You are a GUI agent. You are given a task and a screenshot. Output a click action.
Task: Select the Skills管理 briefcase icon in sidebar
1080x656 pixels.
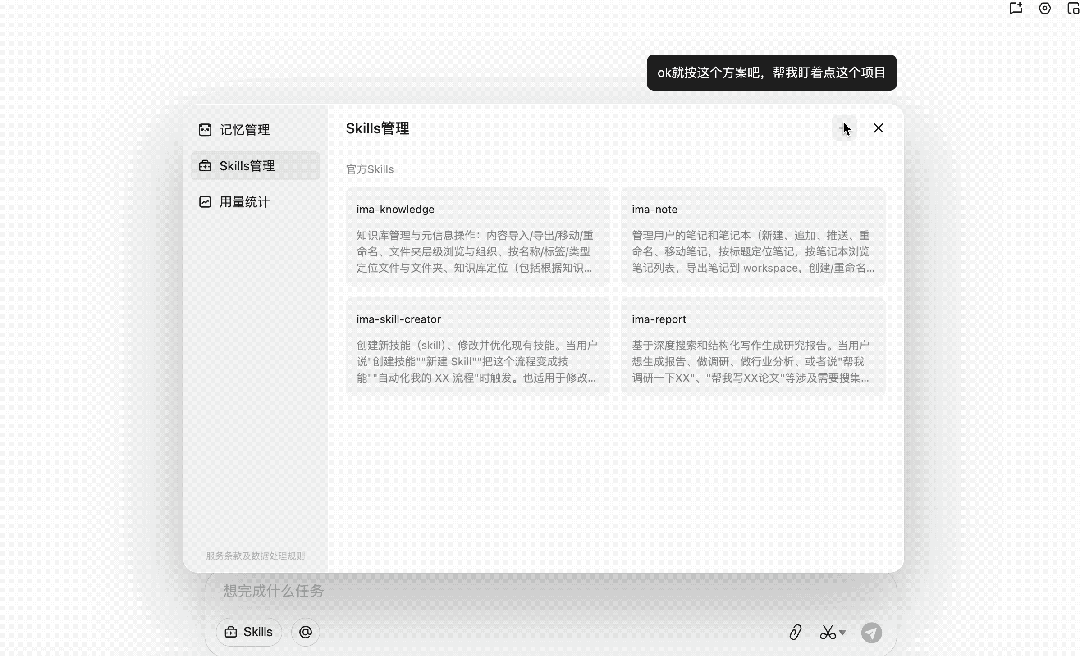(207, 165)
